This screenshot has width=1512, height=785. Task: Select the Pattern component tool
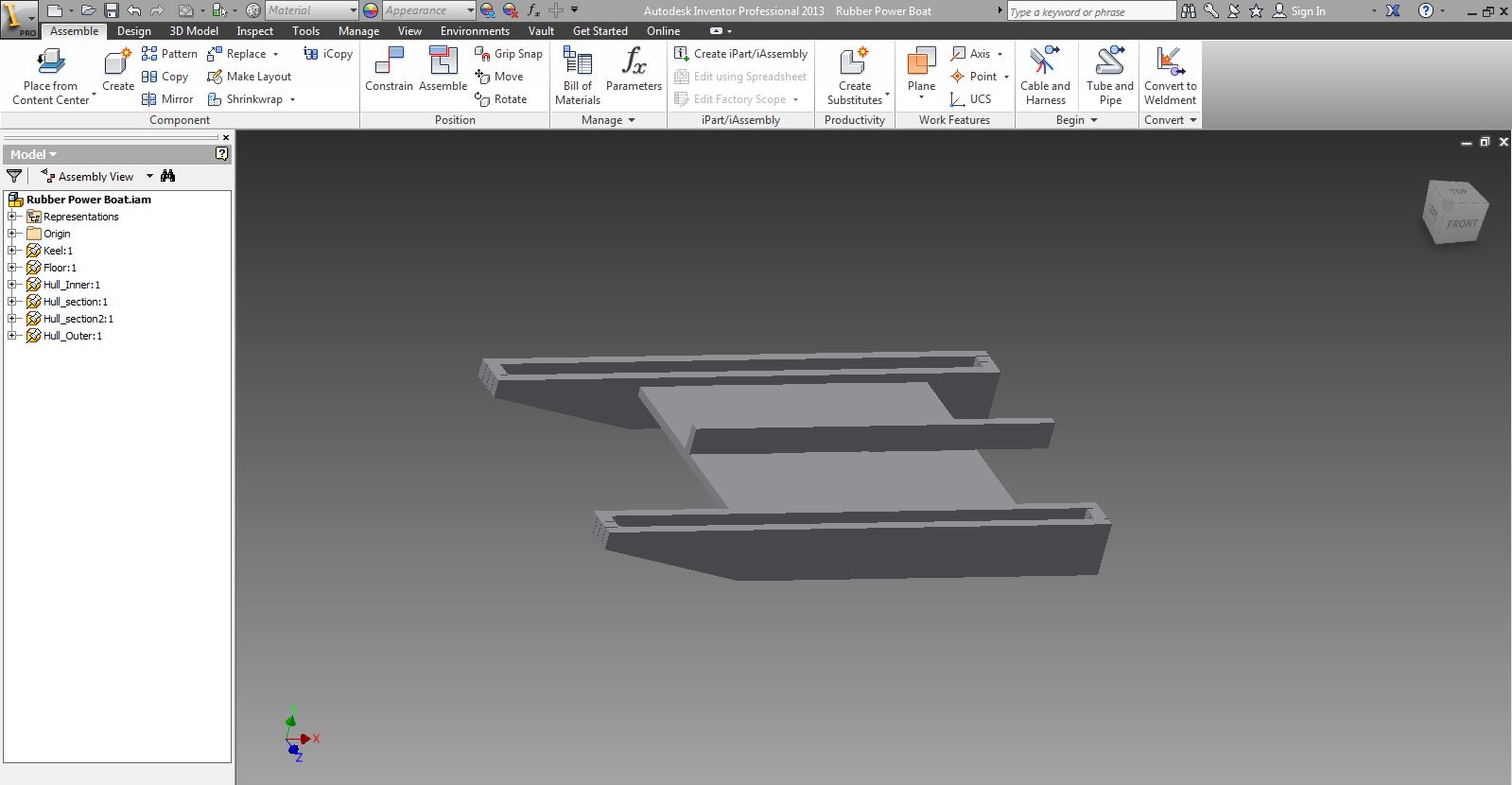click(x=169, y=54)
